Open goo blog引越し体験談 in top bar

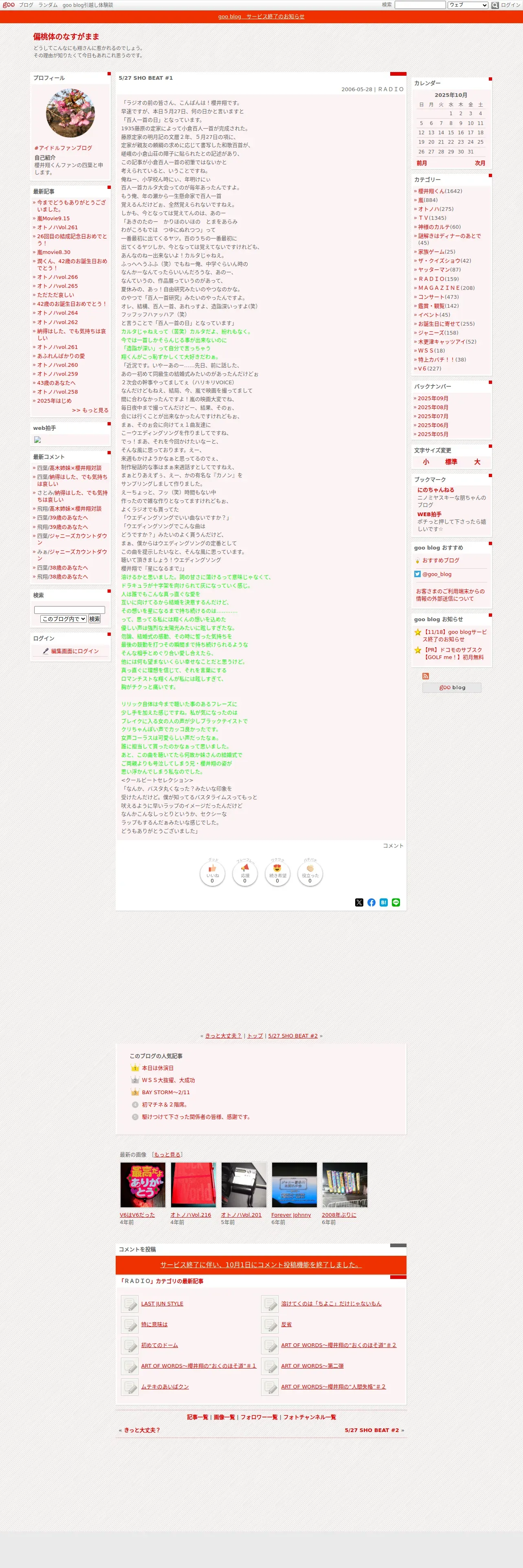pos(88,5)
